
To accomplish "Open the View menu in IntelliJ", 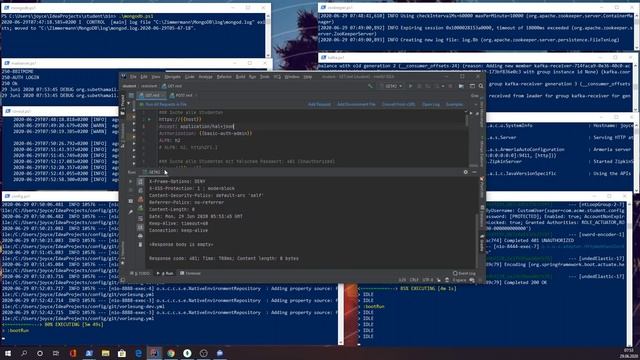I will tap(156, 77).
